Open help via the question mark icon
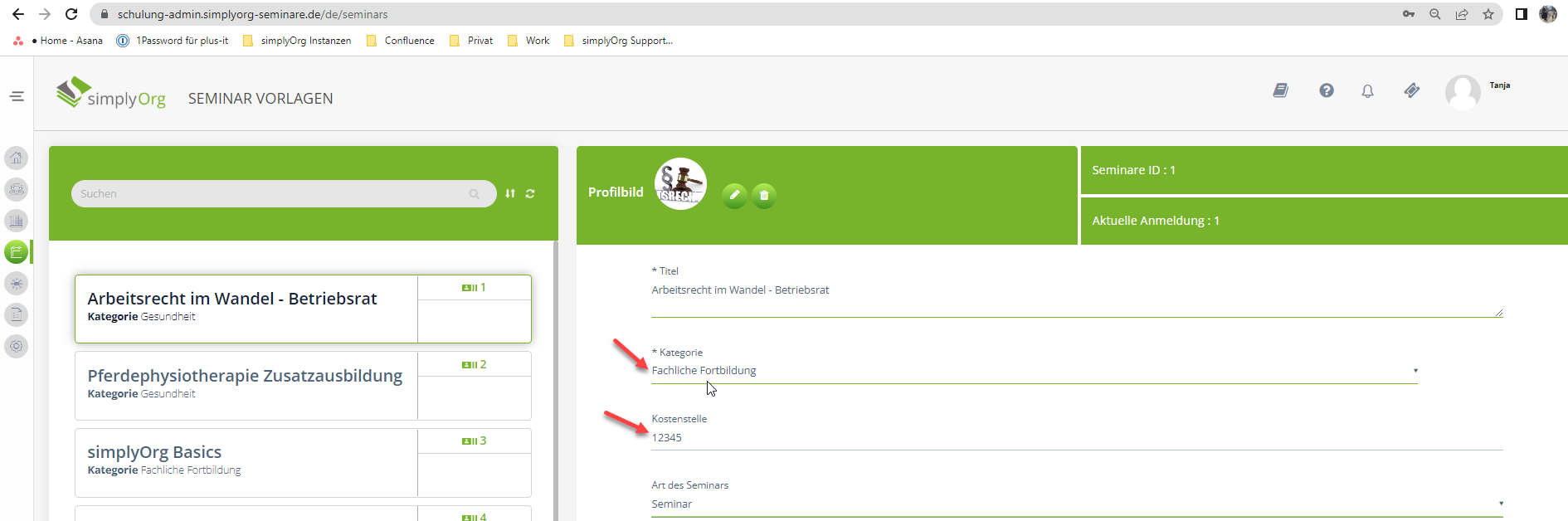The image size is (1568, 521). tap(1327, 90)
